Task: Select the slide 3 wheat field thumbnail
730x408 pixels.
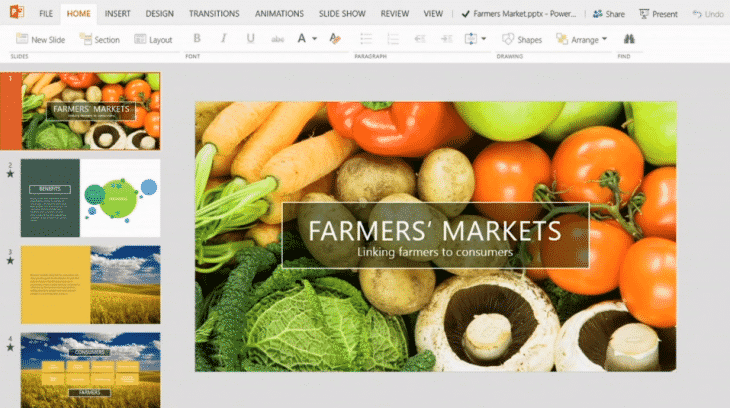Action: [90, 284]
